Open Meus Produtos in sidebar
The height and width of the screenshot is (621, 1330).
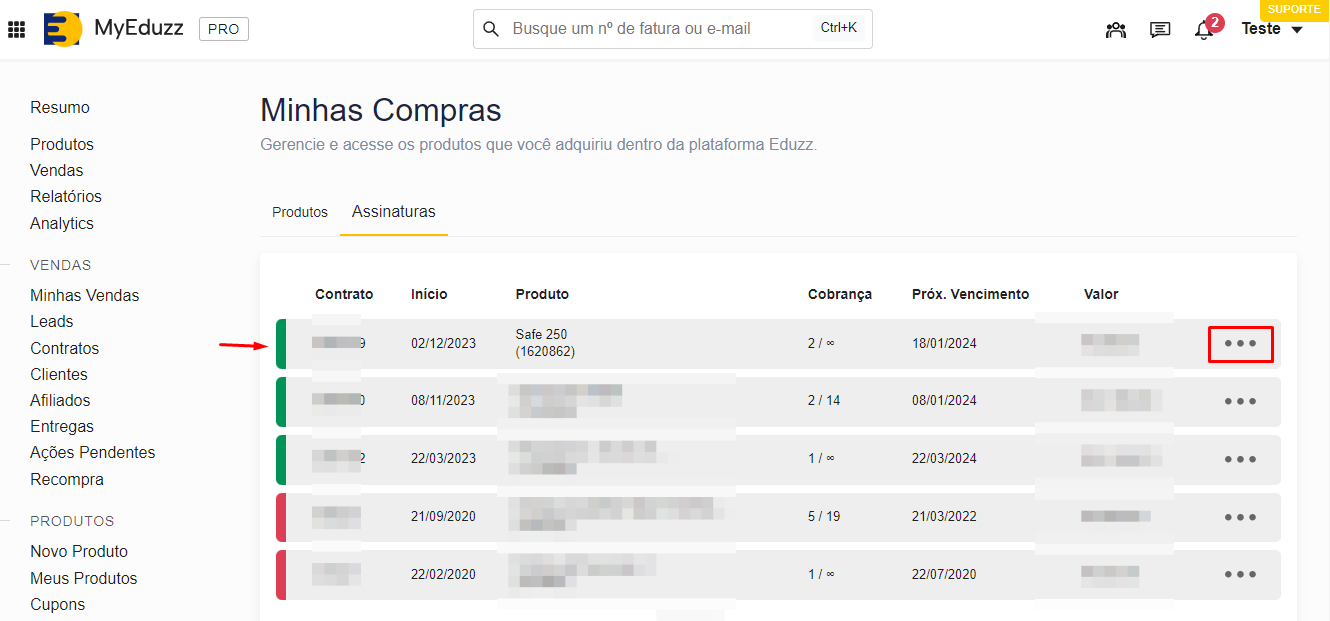pos(84,578)
